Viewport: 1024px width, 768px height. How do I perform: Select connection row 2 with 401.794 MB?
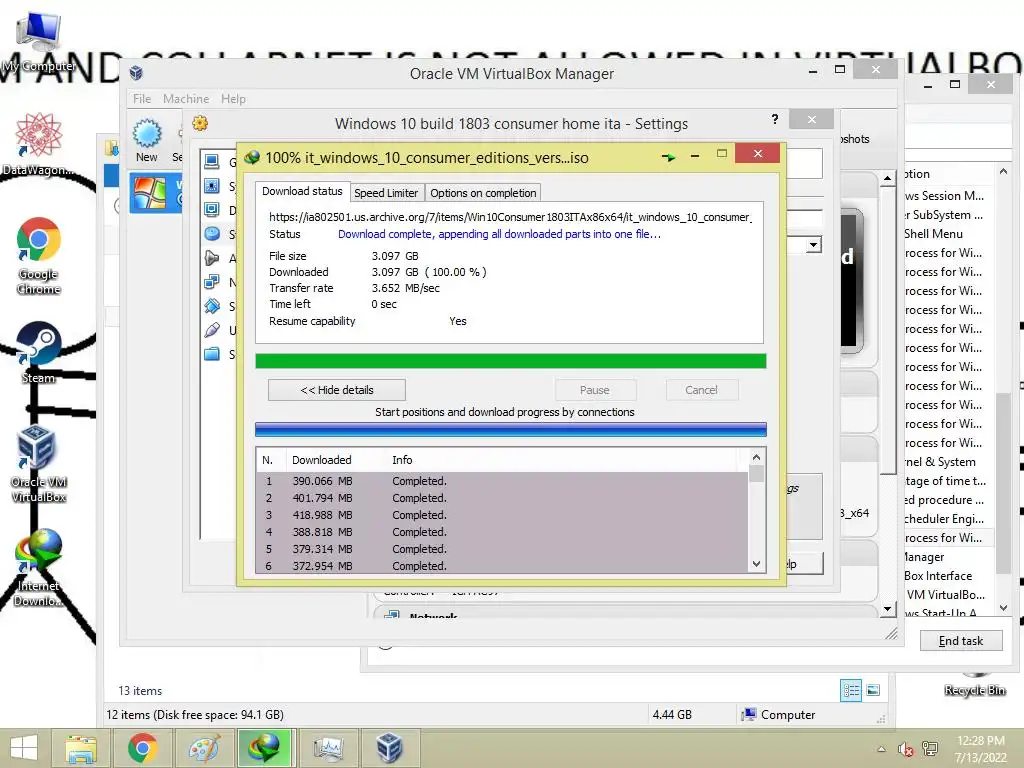(x=502, y=498)
